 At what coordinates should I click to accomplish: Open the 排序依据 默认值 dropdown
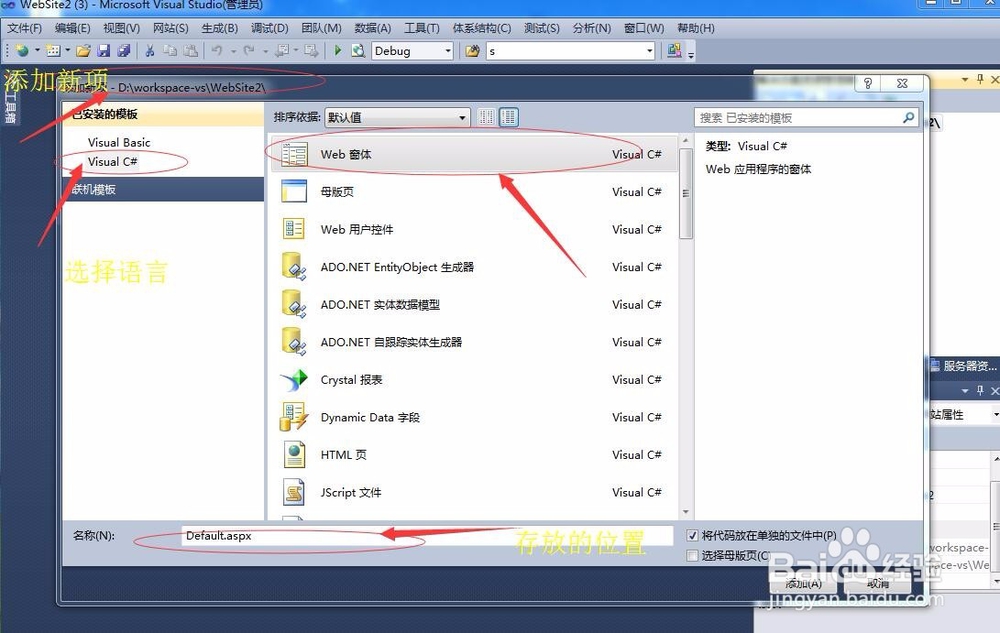point(397,117)
